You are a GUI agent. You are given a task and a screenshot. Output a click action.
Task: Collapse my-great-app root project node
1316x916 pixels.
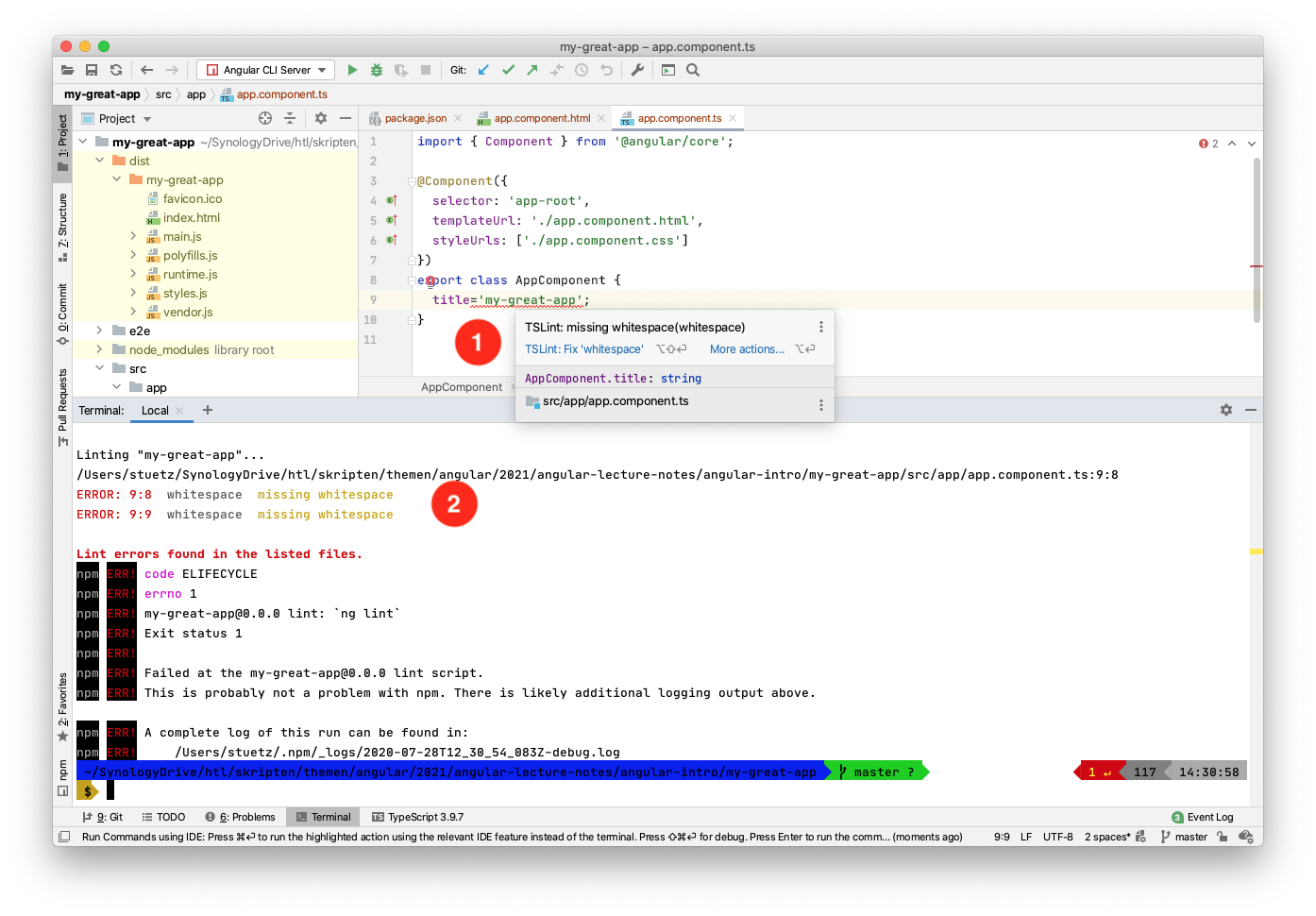point(82,142)
